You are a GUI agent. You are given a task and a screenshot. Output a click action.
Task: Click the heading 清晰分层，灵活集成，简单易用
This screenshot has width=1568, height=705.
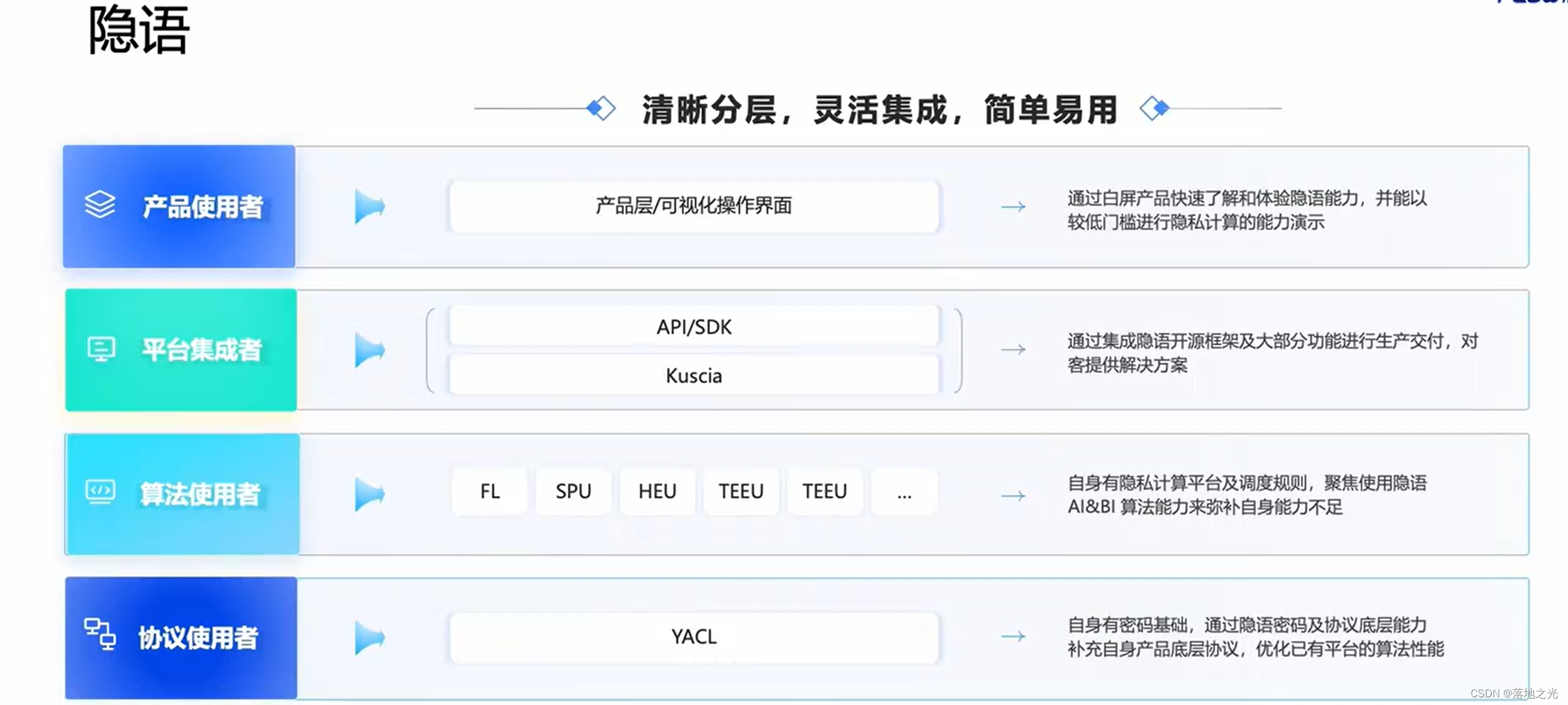880,109
